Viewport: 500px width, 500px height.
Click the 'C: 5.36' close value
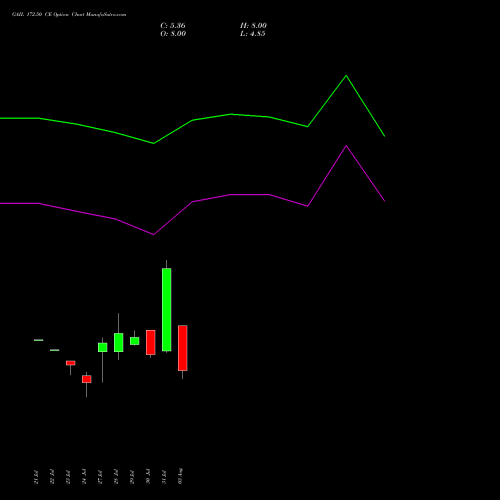pyautogui.click(x=173, y=26)
